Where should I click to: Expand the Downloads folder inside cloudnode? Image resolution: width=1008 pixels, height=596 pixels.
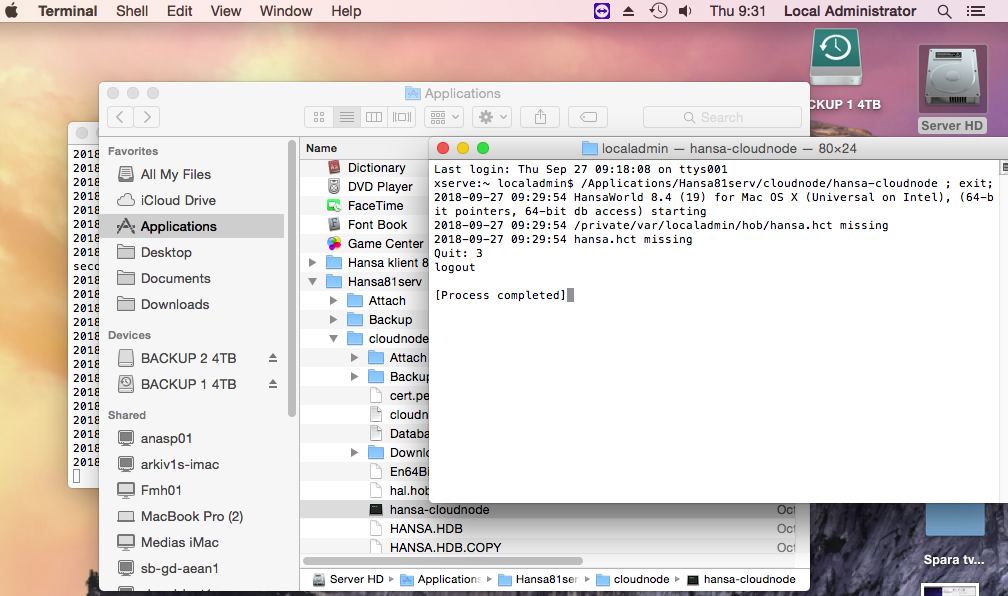[354, 453]
